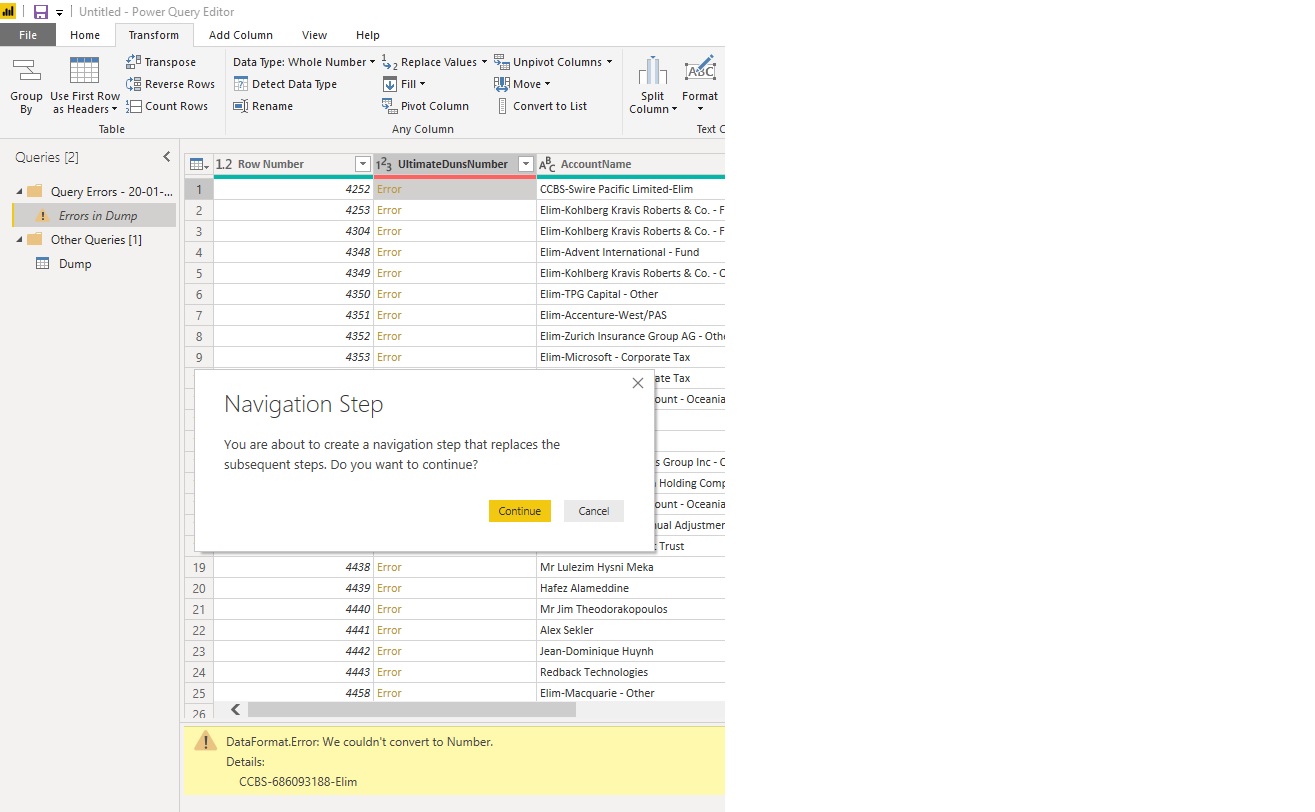Collapse the Other Queries folder

pos(20,240)
